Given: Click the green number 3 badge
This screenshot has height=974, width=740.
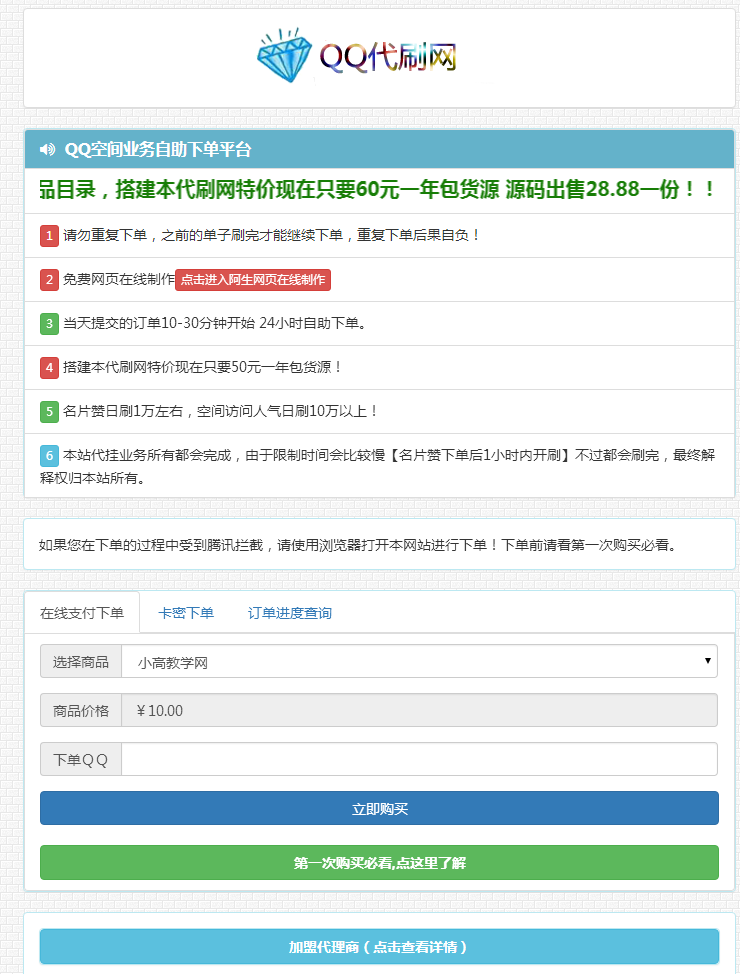Looking at the screenshot, I should [x=49, y=324].
